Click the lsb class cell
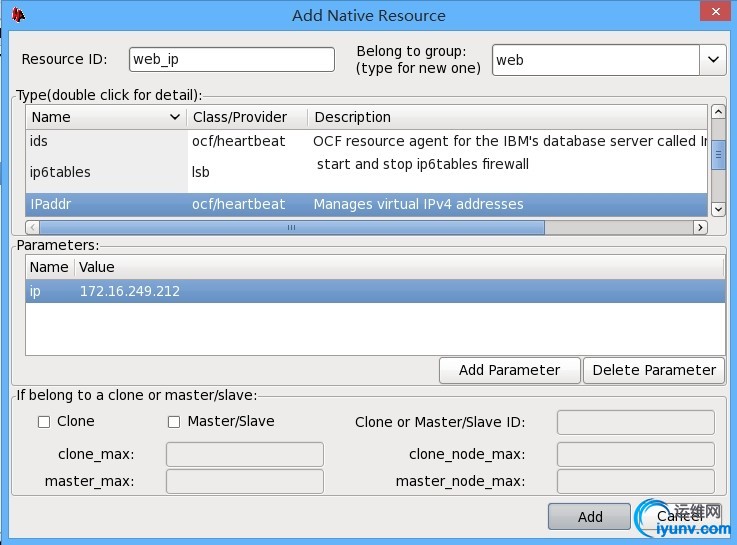This screenshot has width=737, height=545. (x=201, y=172)
